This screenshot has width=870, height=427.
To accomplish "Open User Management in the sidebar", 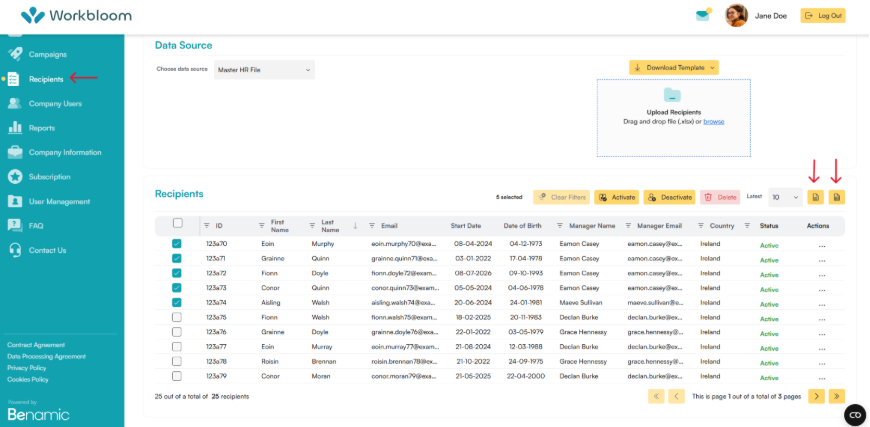I will pyautogui.click(x=59, y=201).
